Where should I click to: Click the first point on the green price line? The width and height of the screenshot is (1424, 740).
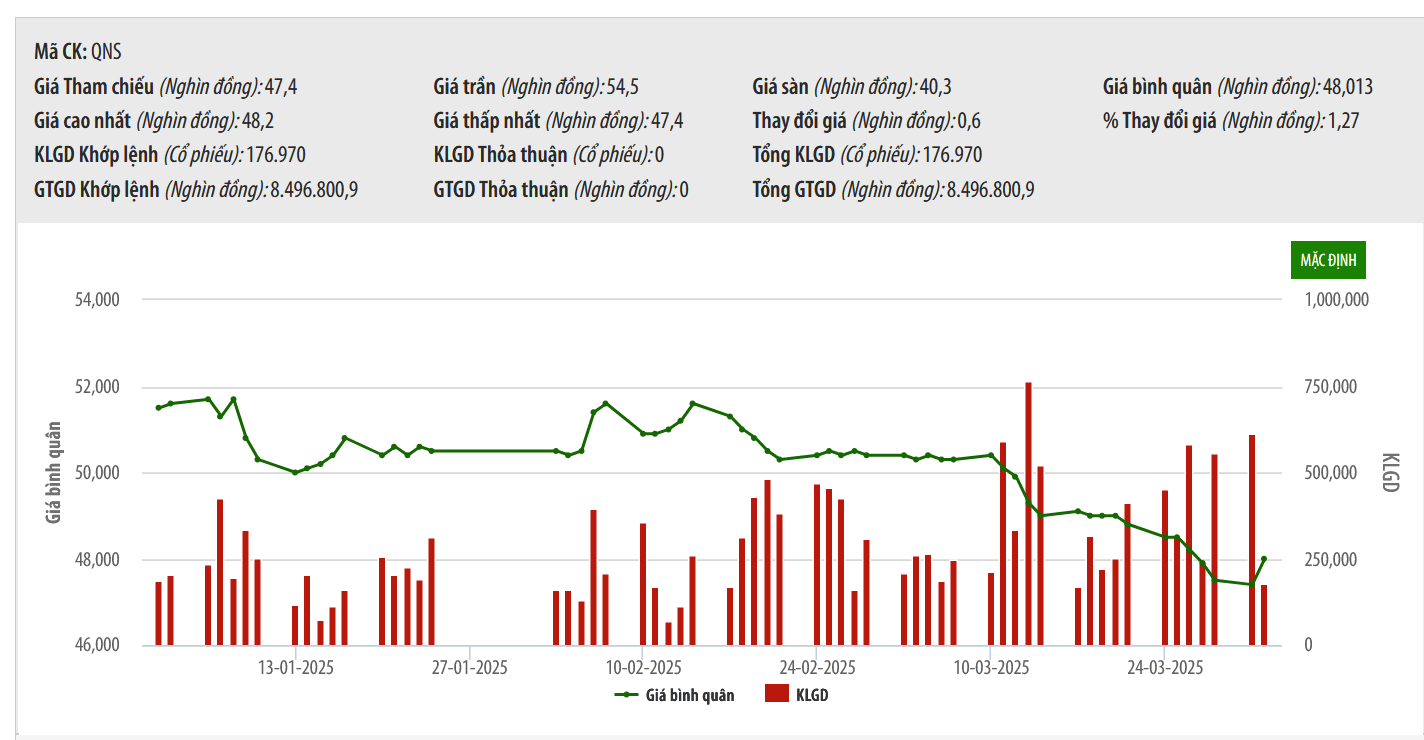[x=158, y=408]
